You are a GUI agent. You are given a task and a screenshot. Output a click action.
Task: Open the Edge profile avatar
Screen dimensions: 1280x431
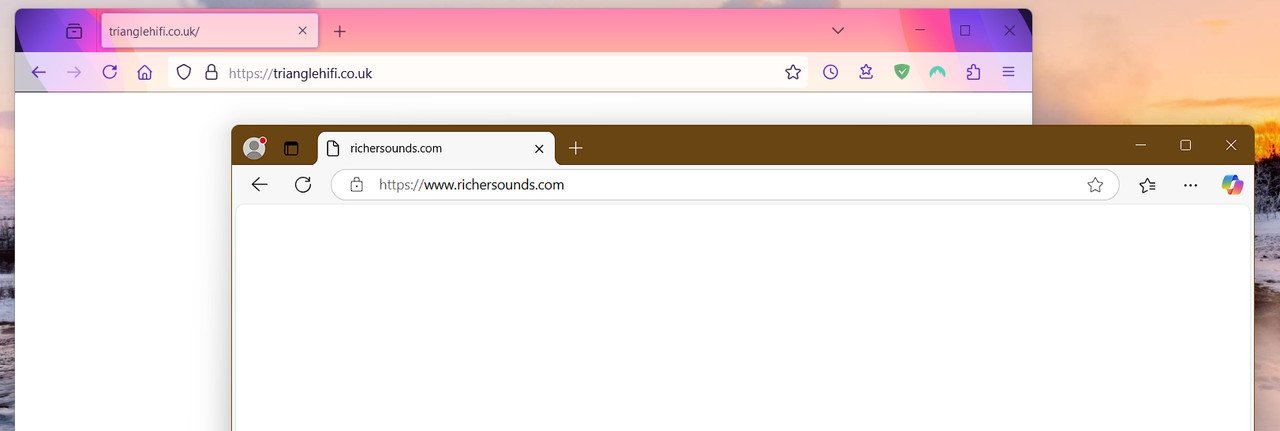[255, 148]
